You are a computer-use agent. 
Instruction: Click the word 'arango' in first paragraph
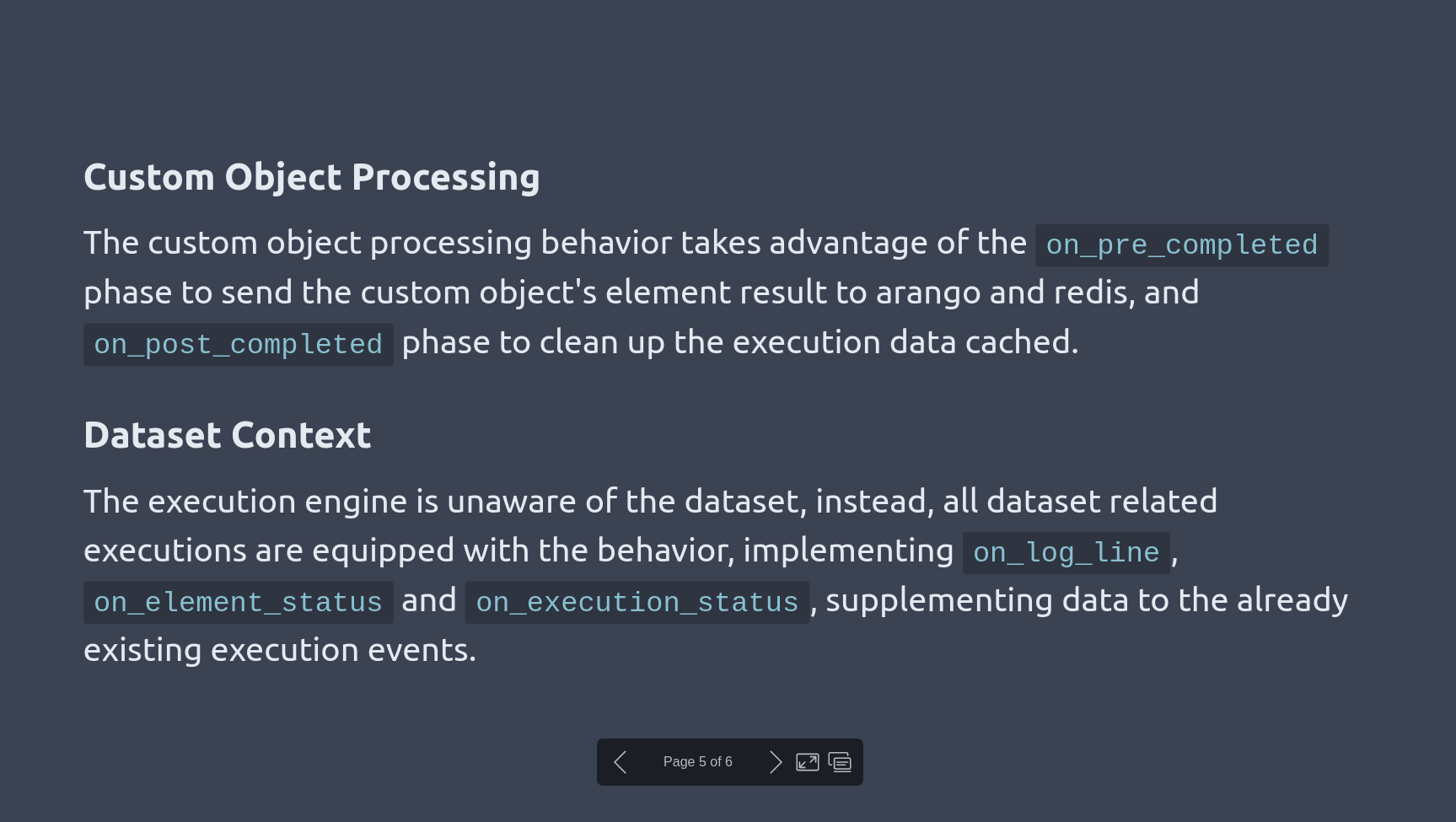pyautogui.click(x=927, y=293)
